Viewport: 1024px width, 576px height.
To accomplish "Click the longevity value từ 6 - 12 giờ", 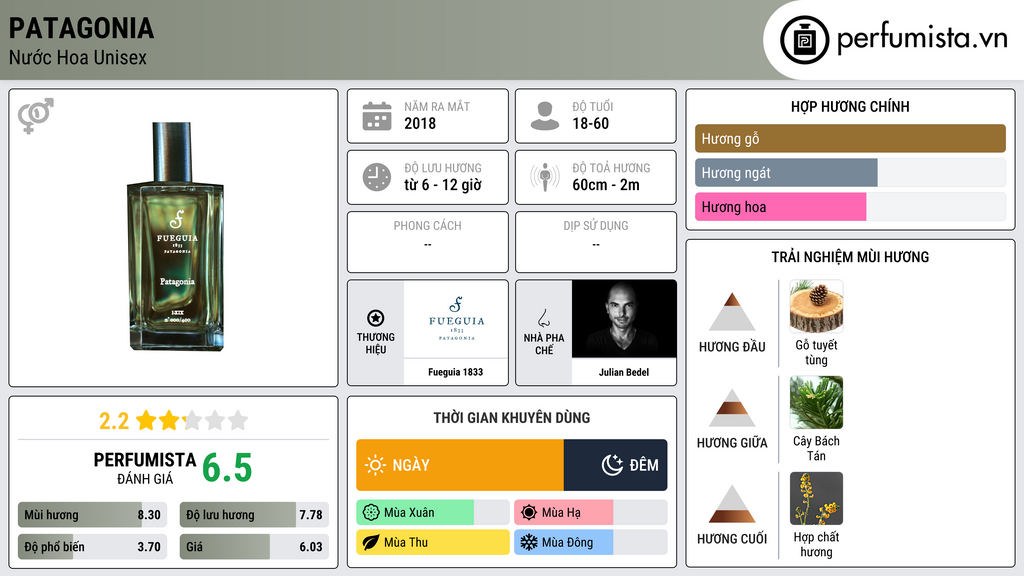I will (x=443, y=185).
